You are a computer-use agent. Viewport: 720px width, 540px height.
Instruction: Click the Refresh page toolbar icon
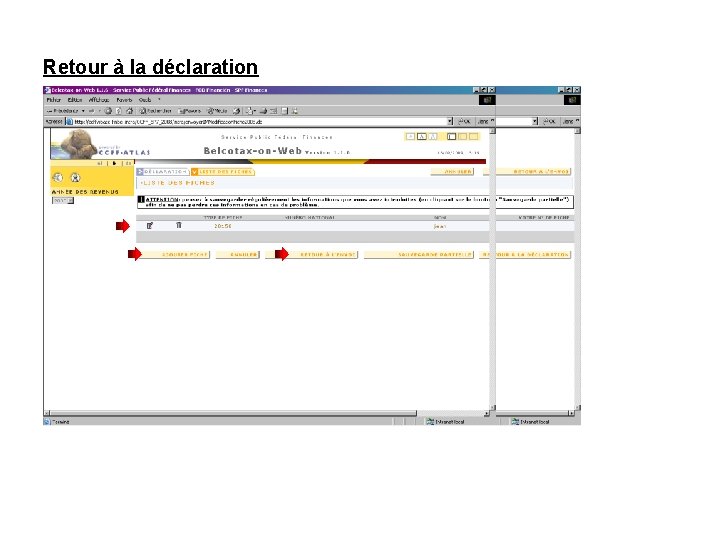[119, 111]
